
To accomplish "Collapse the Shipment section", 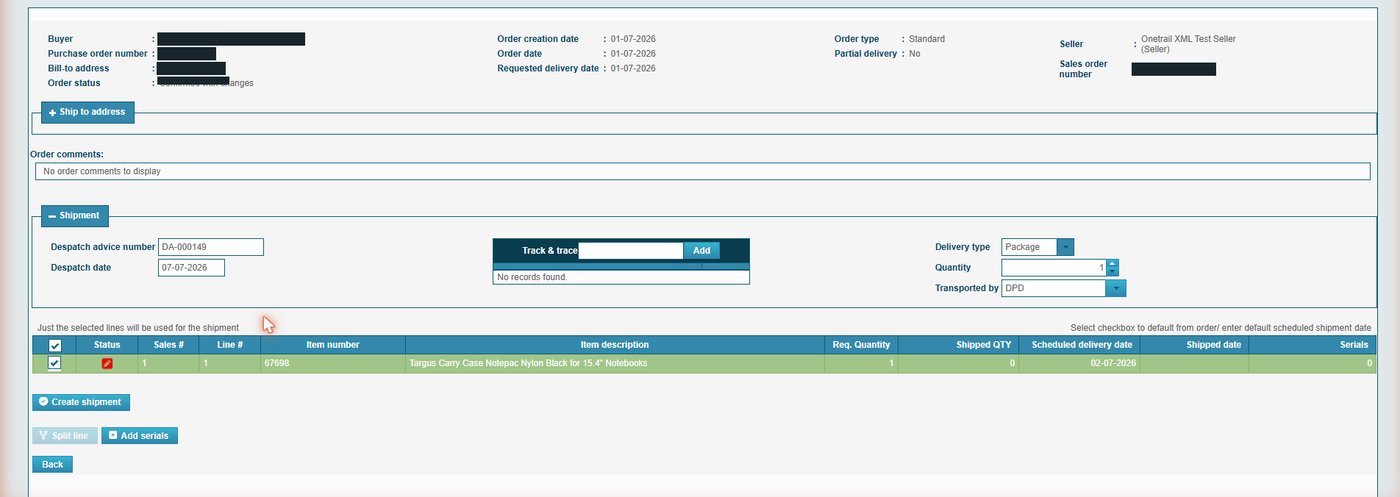I will click(75, 215).
